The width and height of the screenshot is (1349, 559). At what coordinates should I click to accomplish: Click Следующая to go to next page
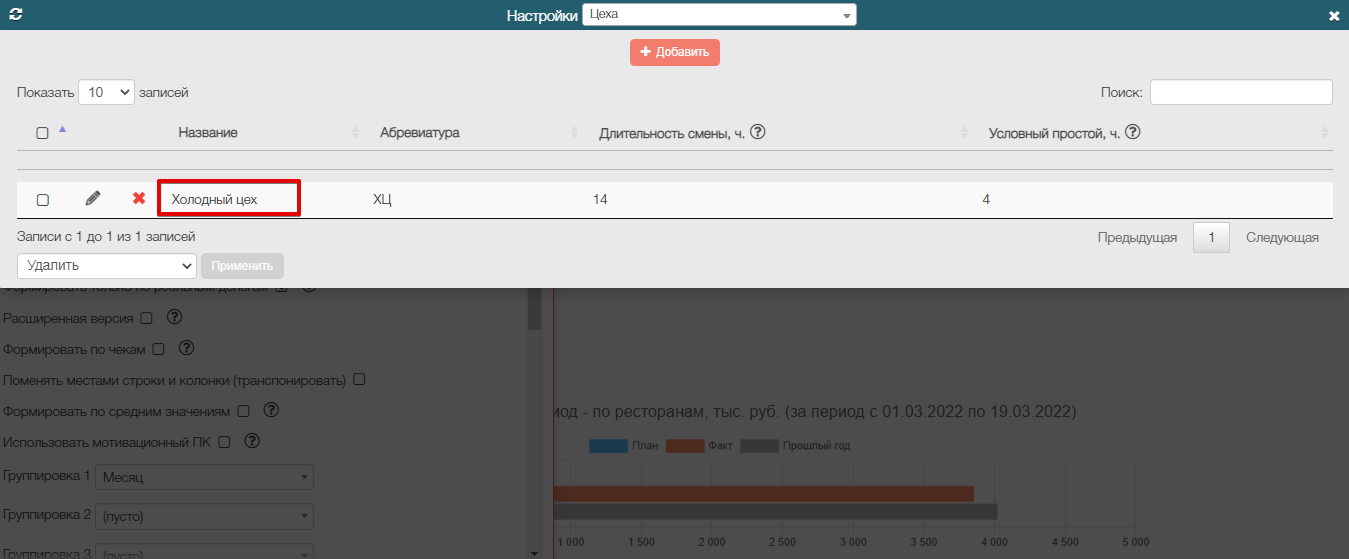tap(1282, 238)
